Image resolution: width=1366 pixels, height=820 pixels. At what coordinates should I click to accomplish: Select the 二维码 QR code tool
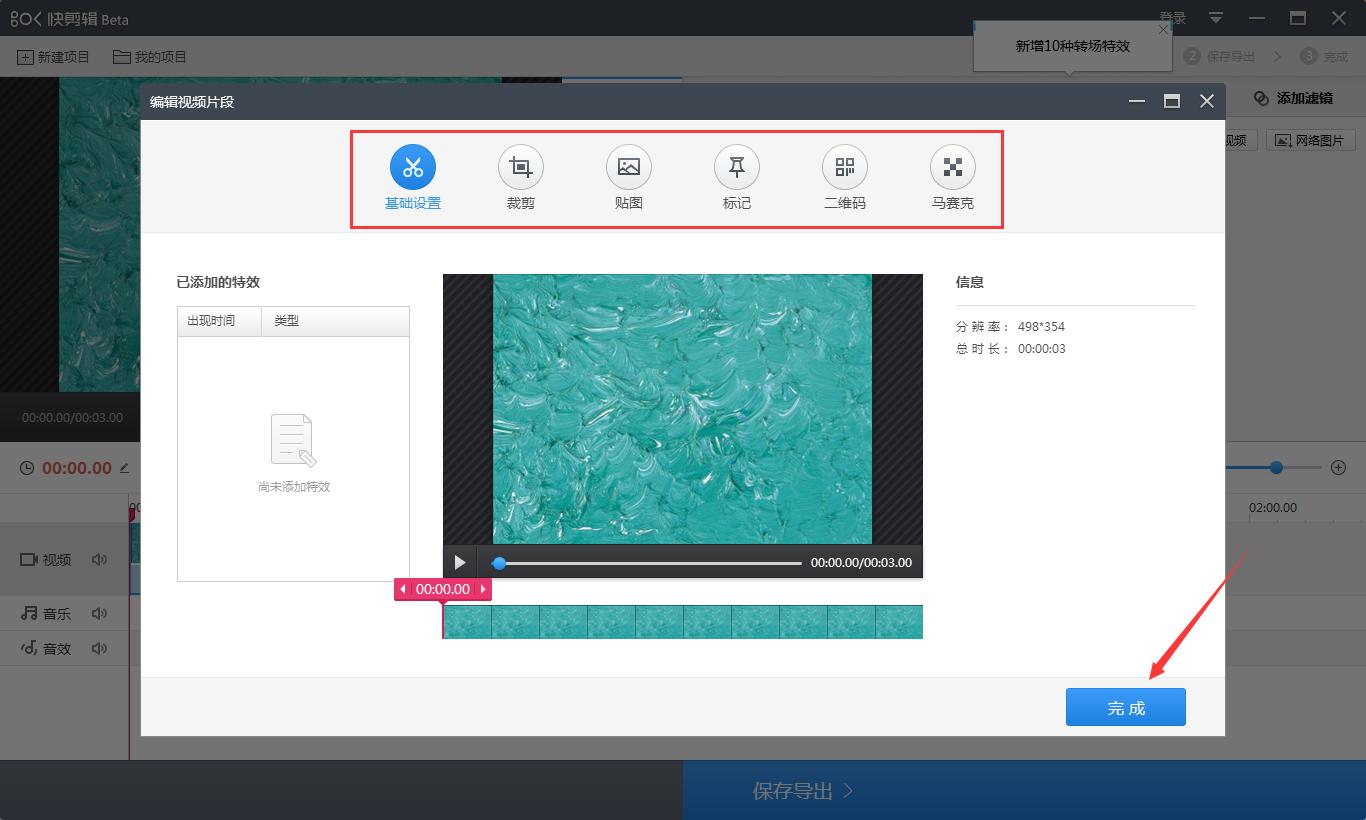tap(844, 166)
